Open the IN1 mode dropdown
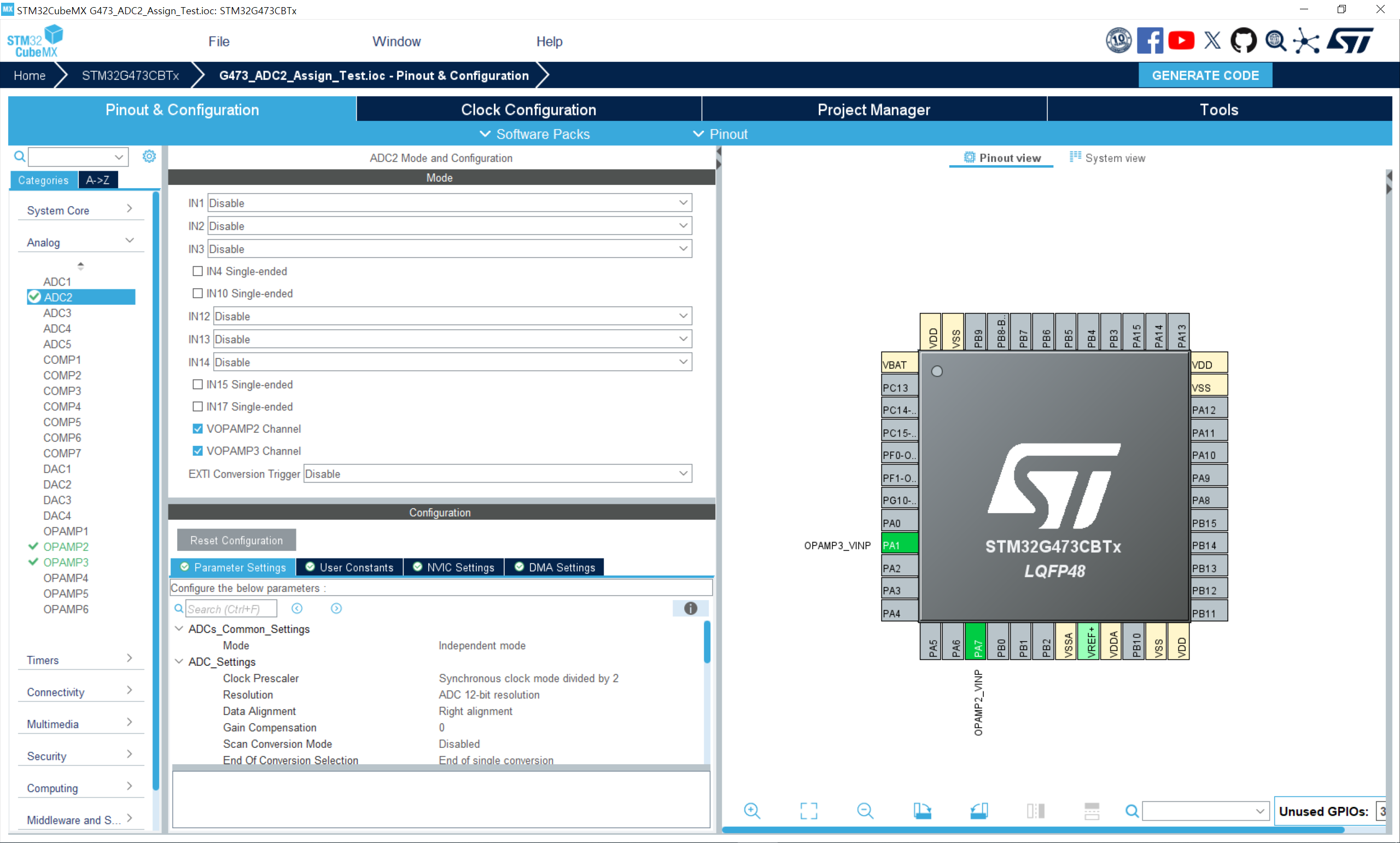Screen dimensions: 1400x843 tap(683, 202)
